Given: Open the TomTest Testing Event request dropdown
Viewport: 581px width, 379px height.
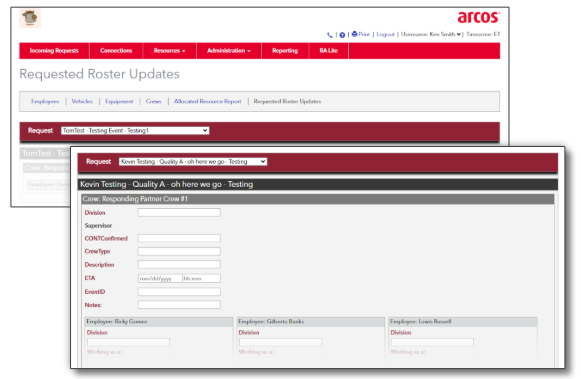Looking at the screenshot, I should coord(135,130).
